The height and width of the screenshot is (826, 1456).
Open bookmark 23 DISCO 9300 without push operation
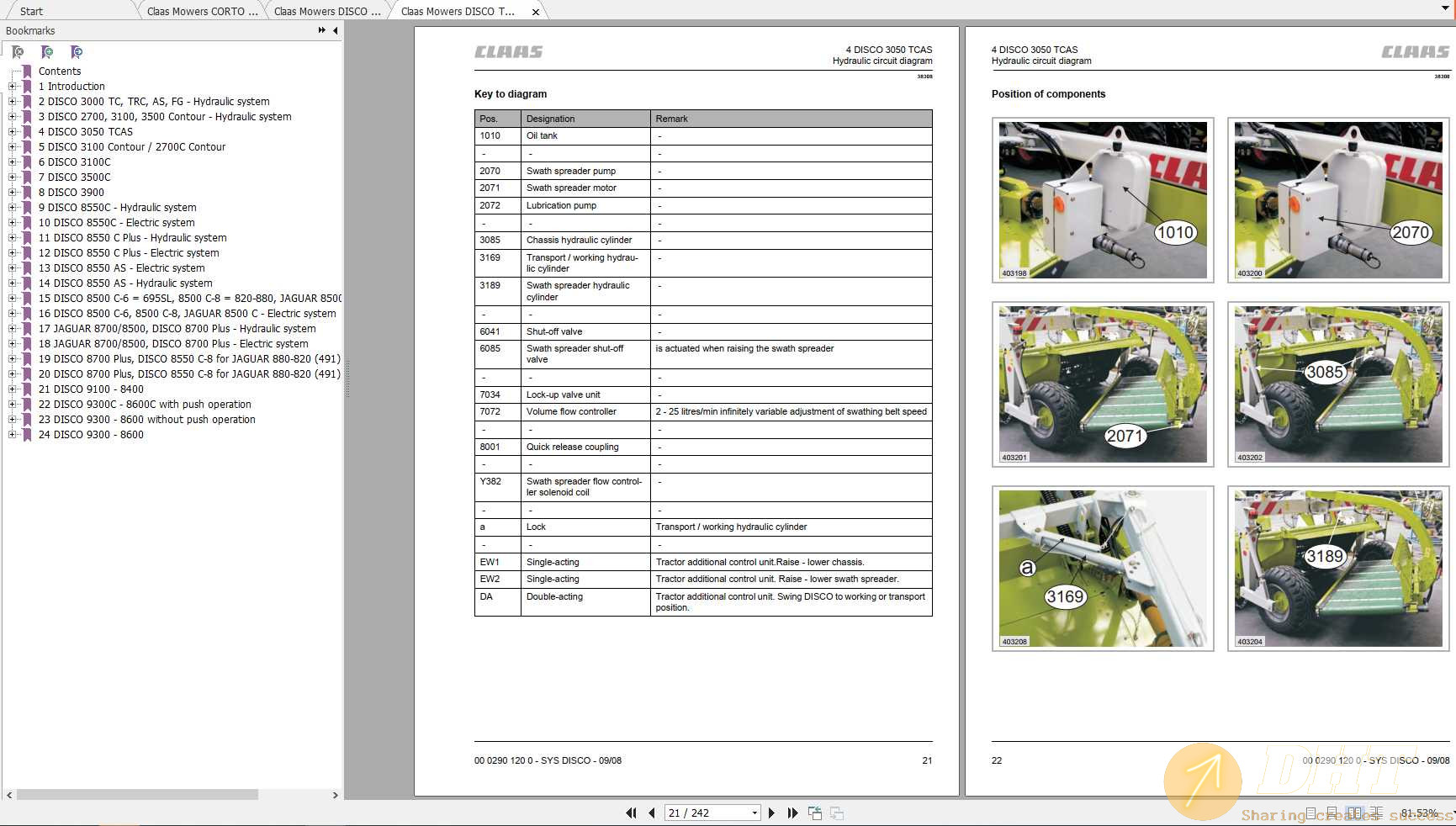(146, 420)
